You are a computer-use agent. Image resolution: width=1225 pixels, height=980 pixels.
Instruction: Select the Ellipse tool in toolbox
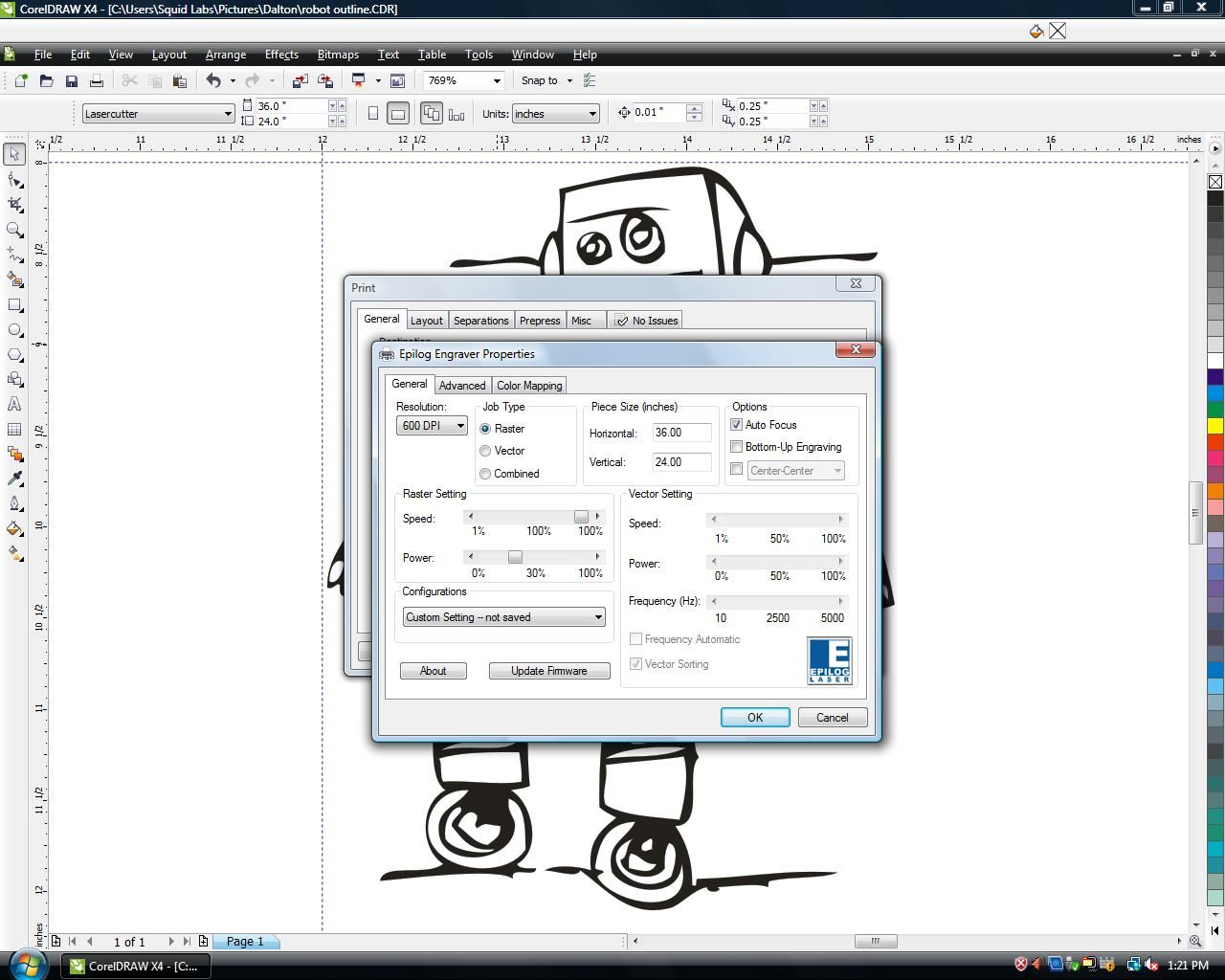(14, 330)
